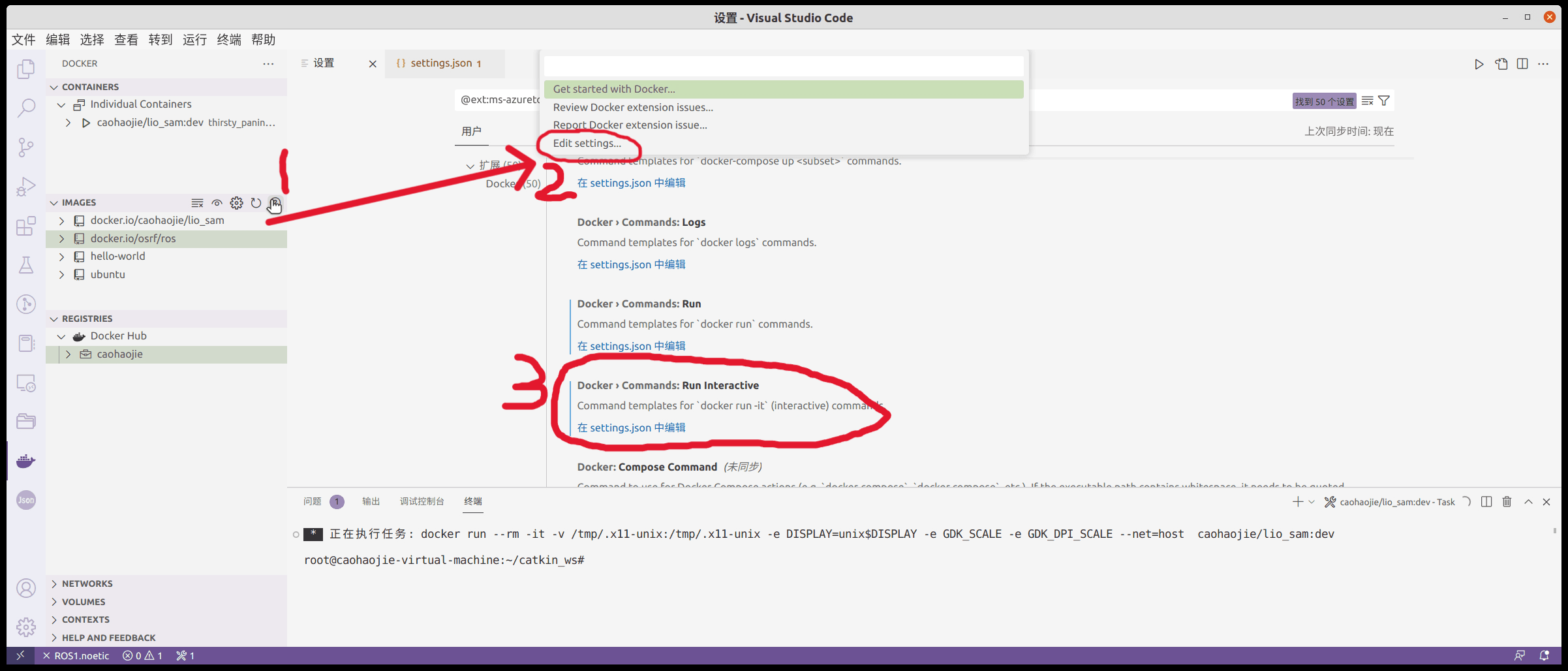The image size is (1568, 671).
Task: Split the terminal panel
Action: (1486, 501)
